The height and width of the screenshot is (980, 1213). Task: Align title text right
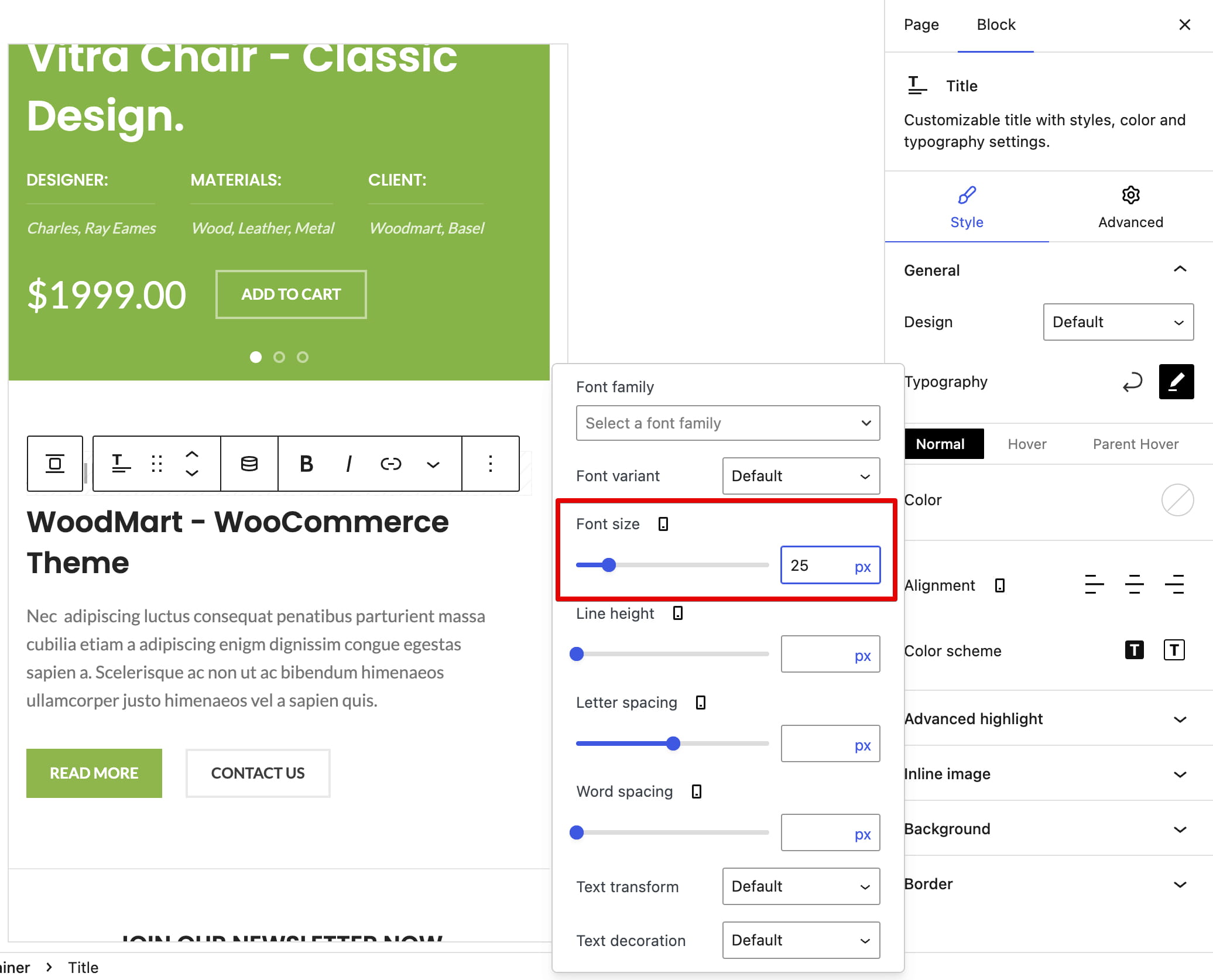(x=1174, y=585)
